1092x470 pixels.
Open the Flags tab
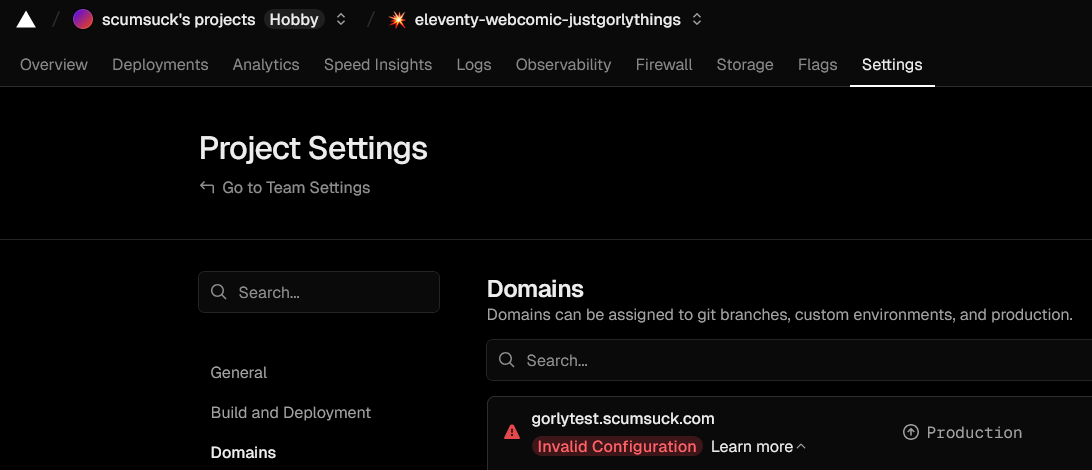click(818, 65)
